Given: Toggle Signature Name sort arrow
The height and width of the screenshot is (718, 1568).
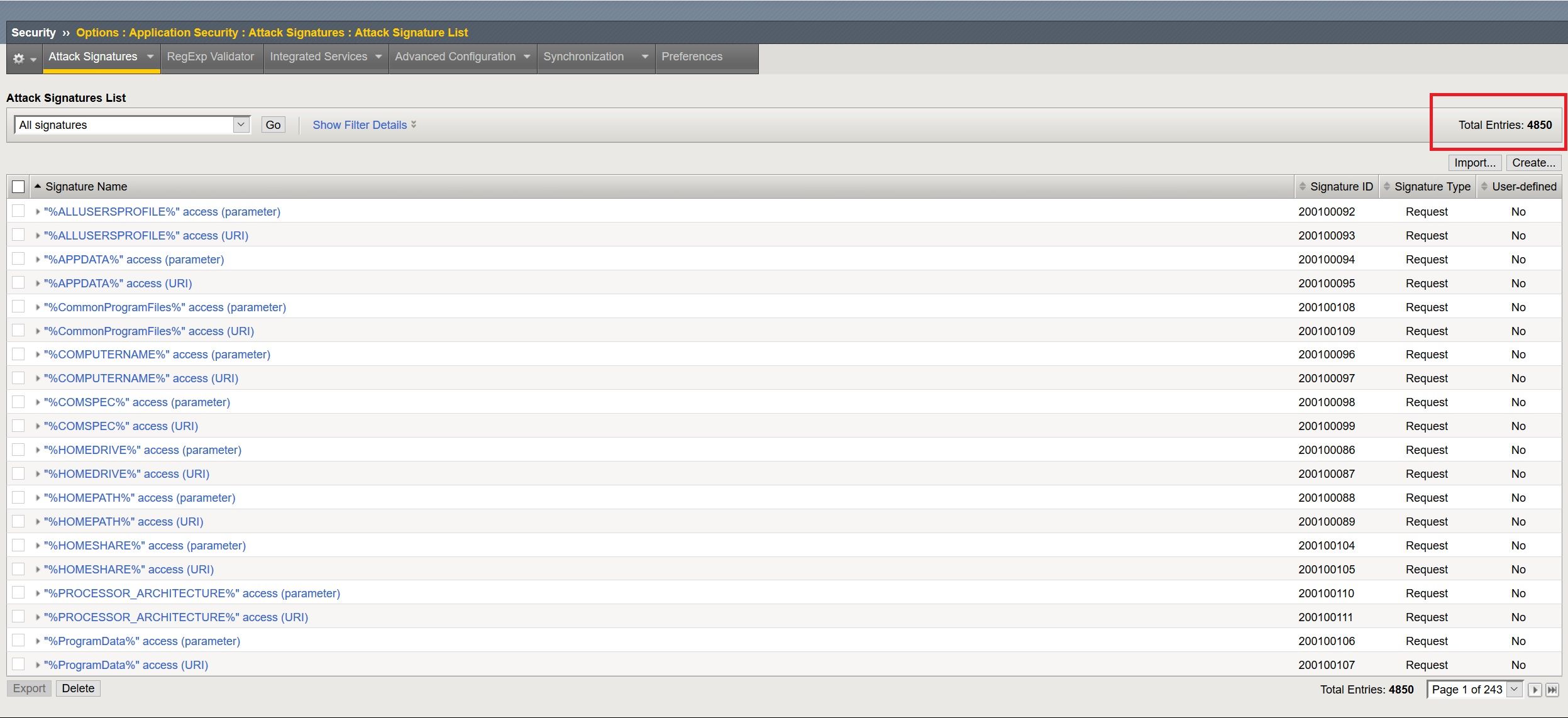Looking at the screenshot, I should [38, 187].
